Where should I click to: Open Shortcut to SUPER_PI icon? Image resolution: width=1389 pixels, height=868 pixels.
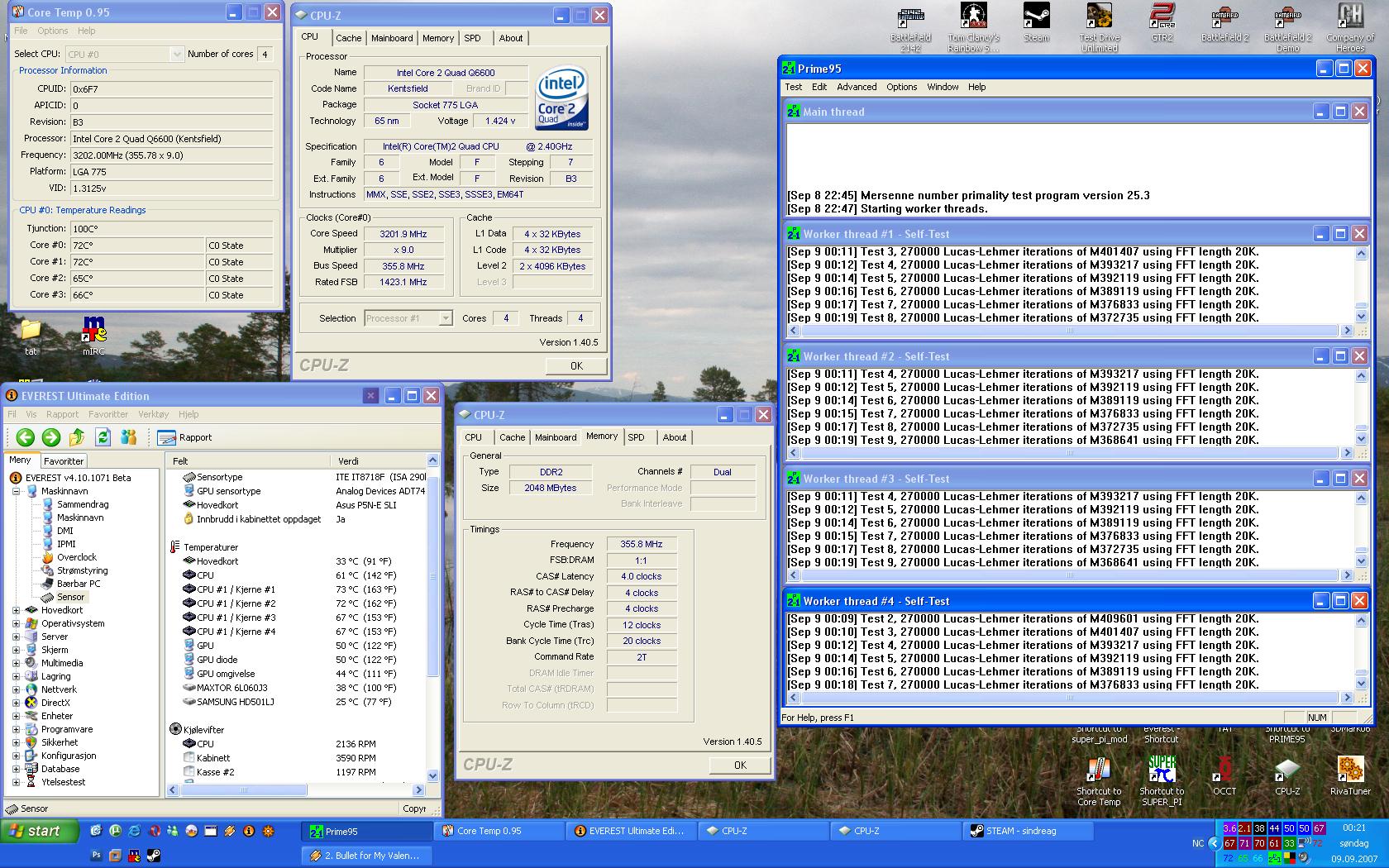pyautogui.click(x=1162, y=781)
